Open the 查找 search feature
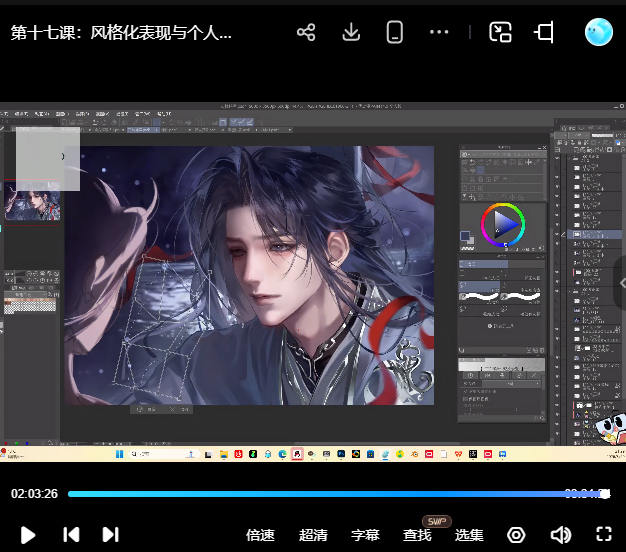Image resolution: width=626 pixels, height=552 pixels. [x=417, y=535]
